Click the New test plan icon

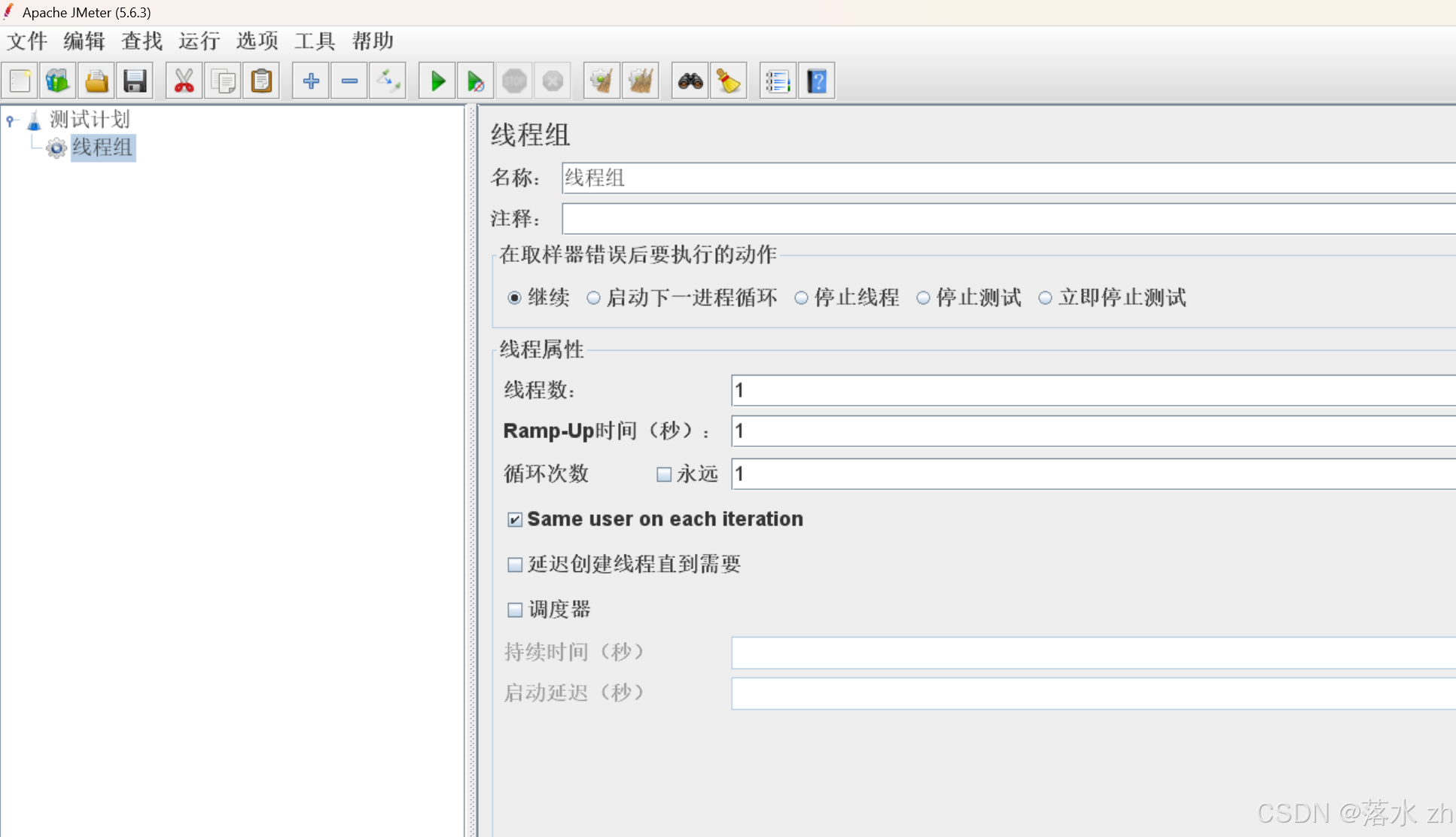20,81
